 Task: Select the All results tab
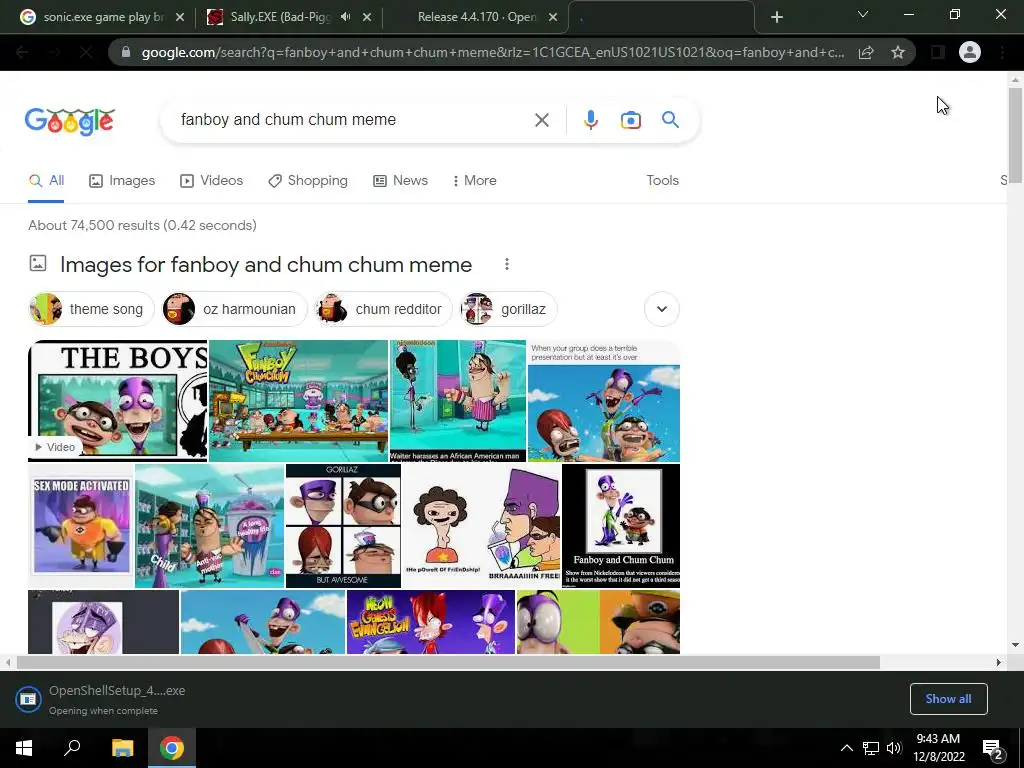tap(46, 181)
